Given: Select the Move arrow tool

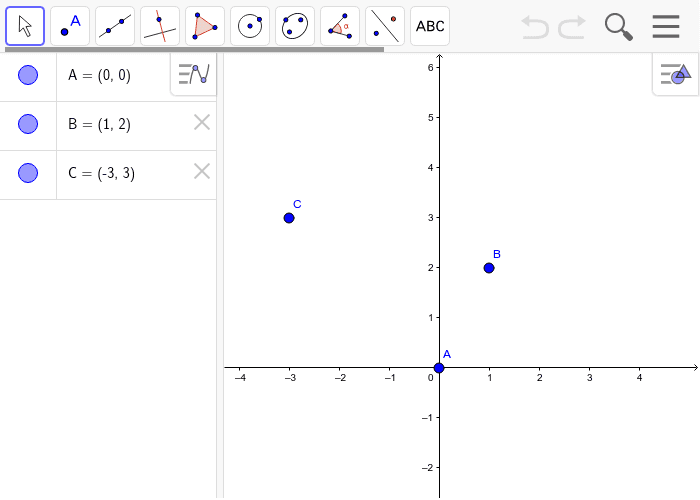Looking at the screenshot, I should coord(25,26).
